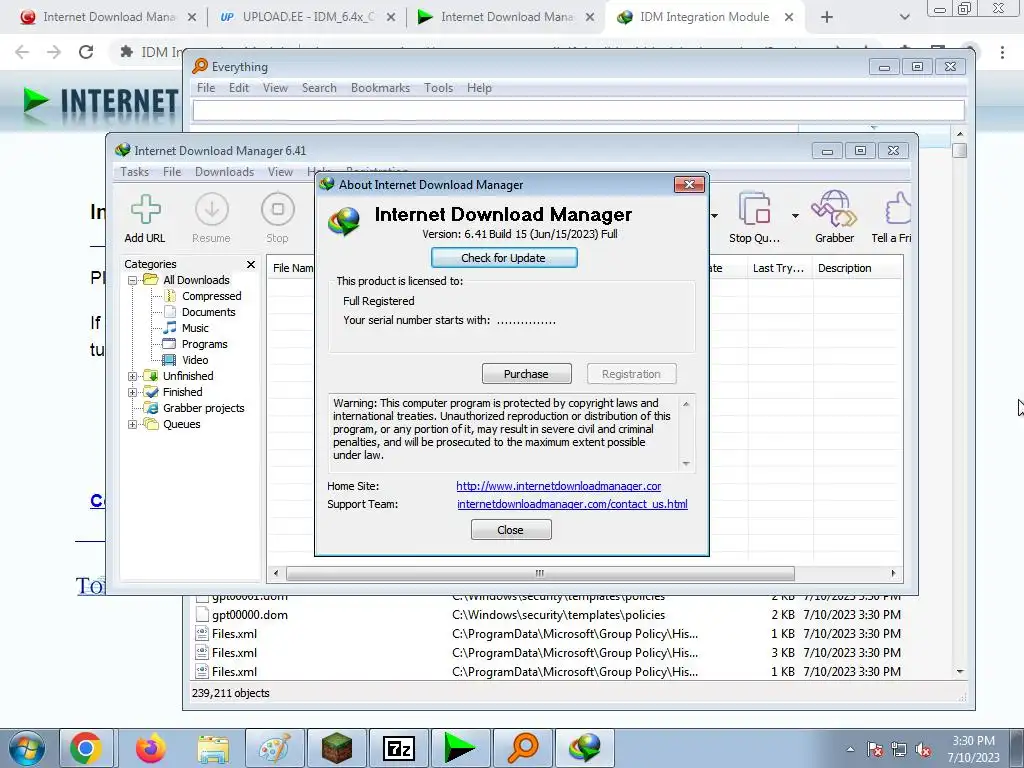Click the browser back arrow
1024x768 pixels.
tap(22, 52)
